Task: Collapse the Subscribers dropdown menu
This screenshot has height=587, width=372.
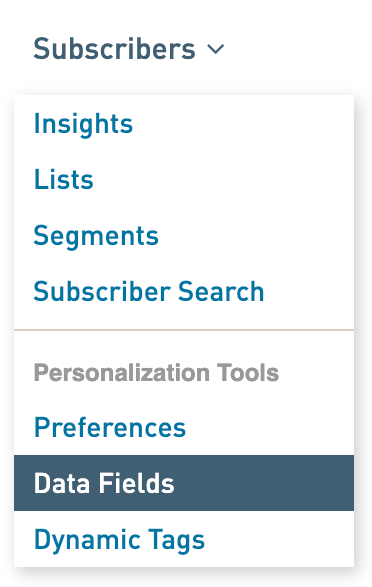Action: (x=129, y=49)
